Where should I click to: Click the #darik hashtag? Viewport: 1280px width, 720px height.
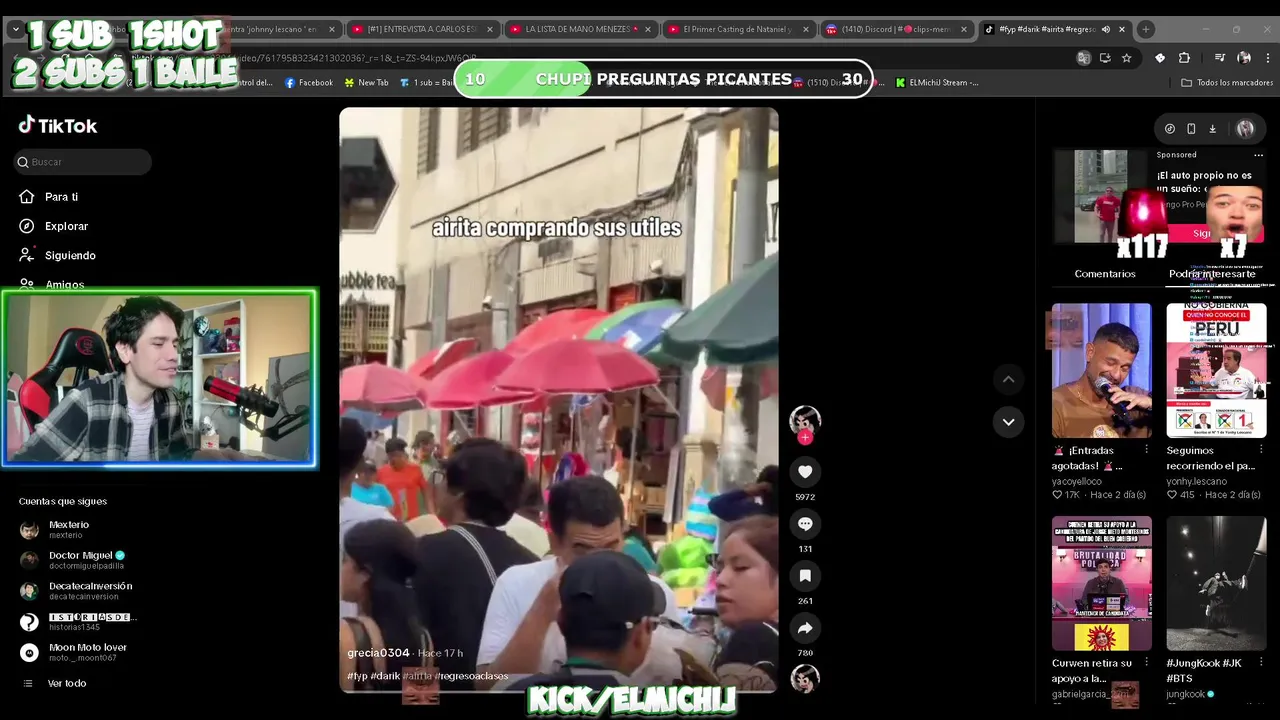click(x=385, y=676)
